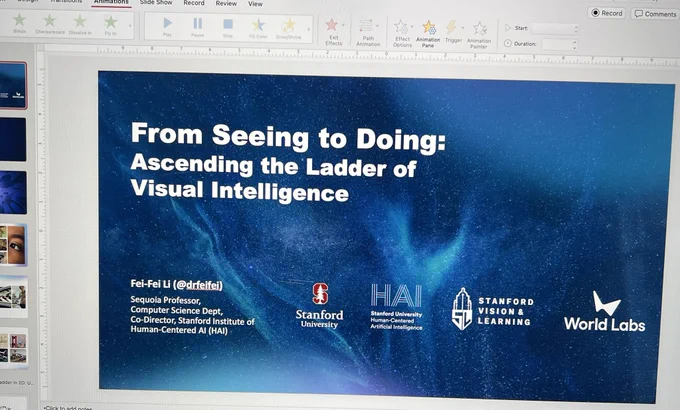
Task: Open the Start timing combo box
Action: click(555, 29)
